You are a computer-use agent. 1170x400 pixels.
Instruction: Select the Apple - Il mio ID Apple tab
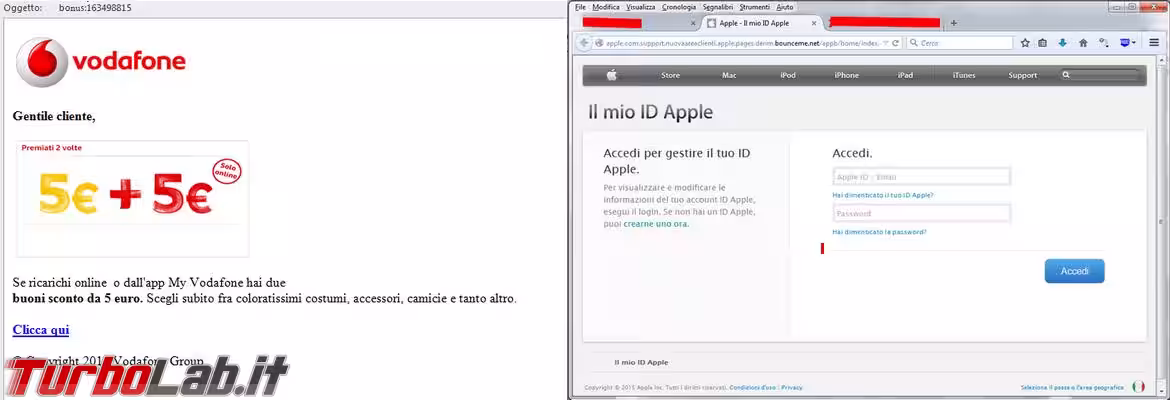tap(760, 22)
